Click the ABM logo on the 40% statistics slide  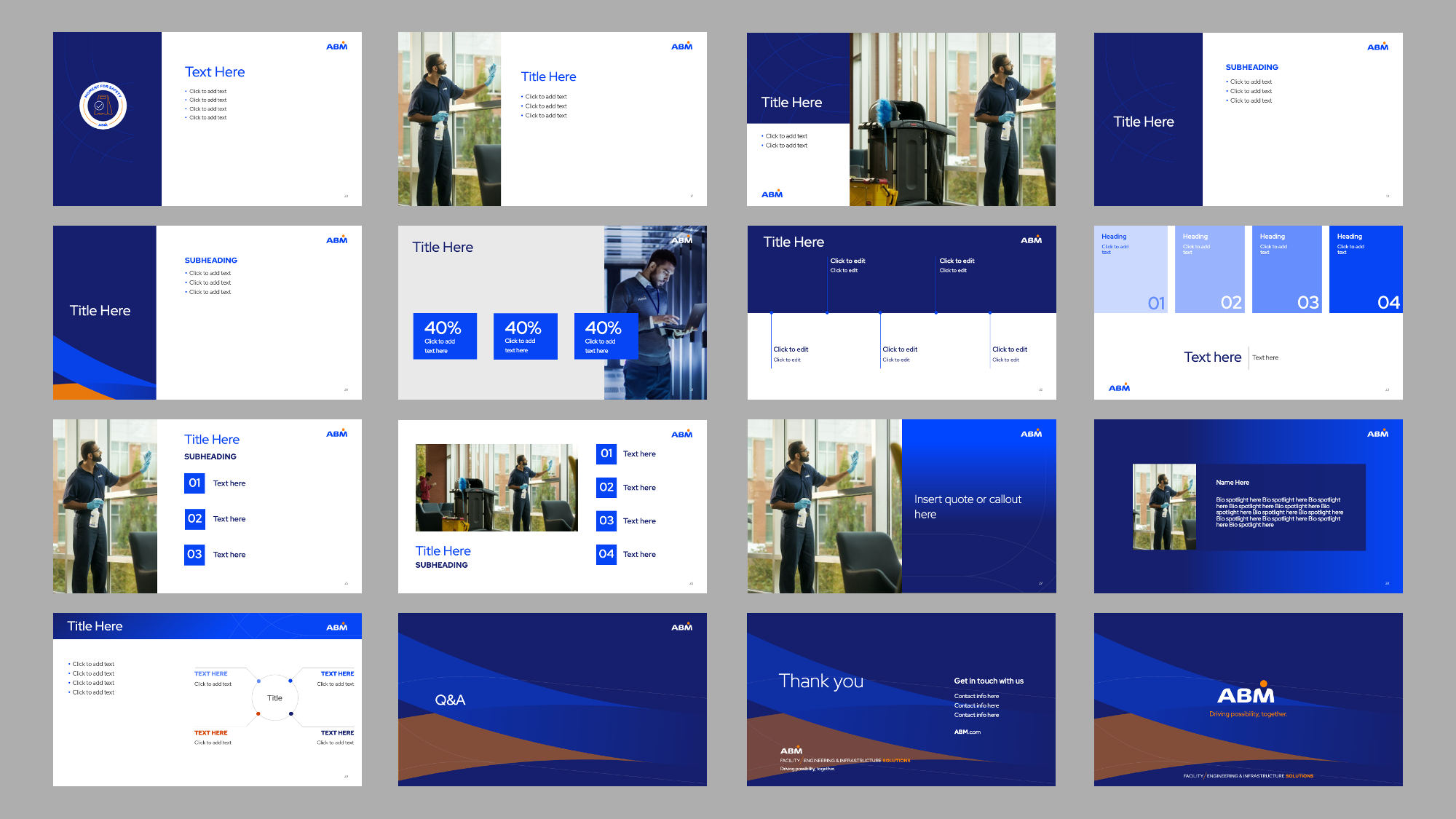tap(682, 240)
